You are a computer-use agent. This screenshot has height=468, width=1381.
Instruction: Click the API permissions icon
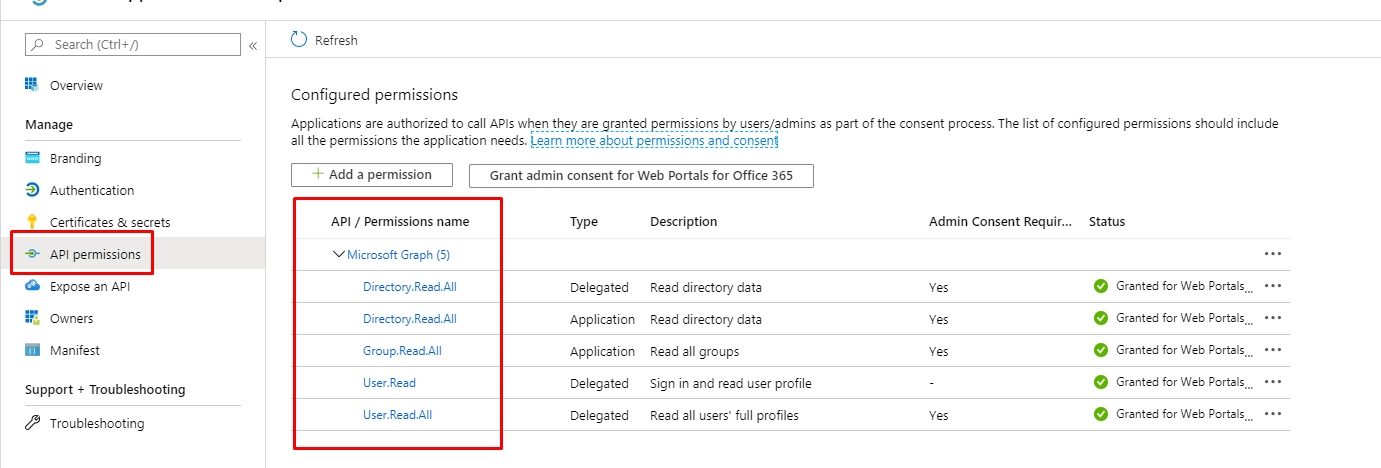[32, 254]
